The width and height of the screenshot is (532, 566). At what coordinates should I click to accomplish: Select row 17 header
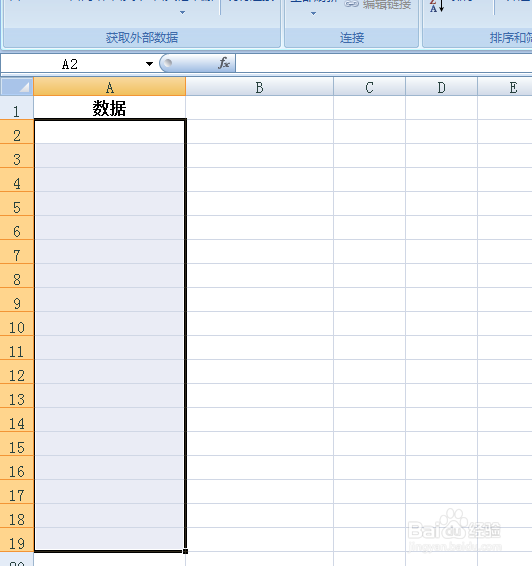pos(17,492)
